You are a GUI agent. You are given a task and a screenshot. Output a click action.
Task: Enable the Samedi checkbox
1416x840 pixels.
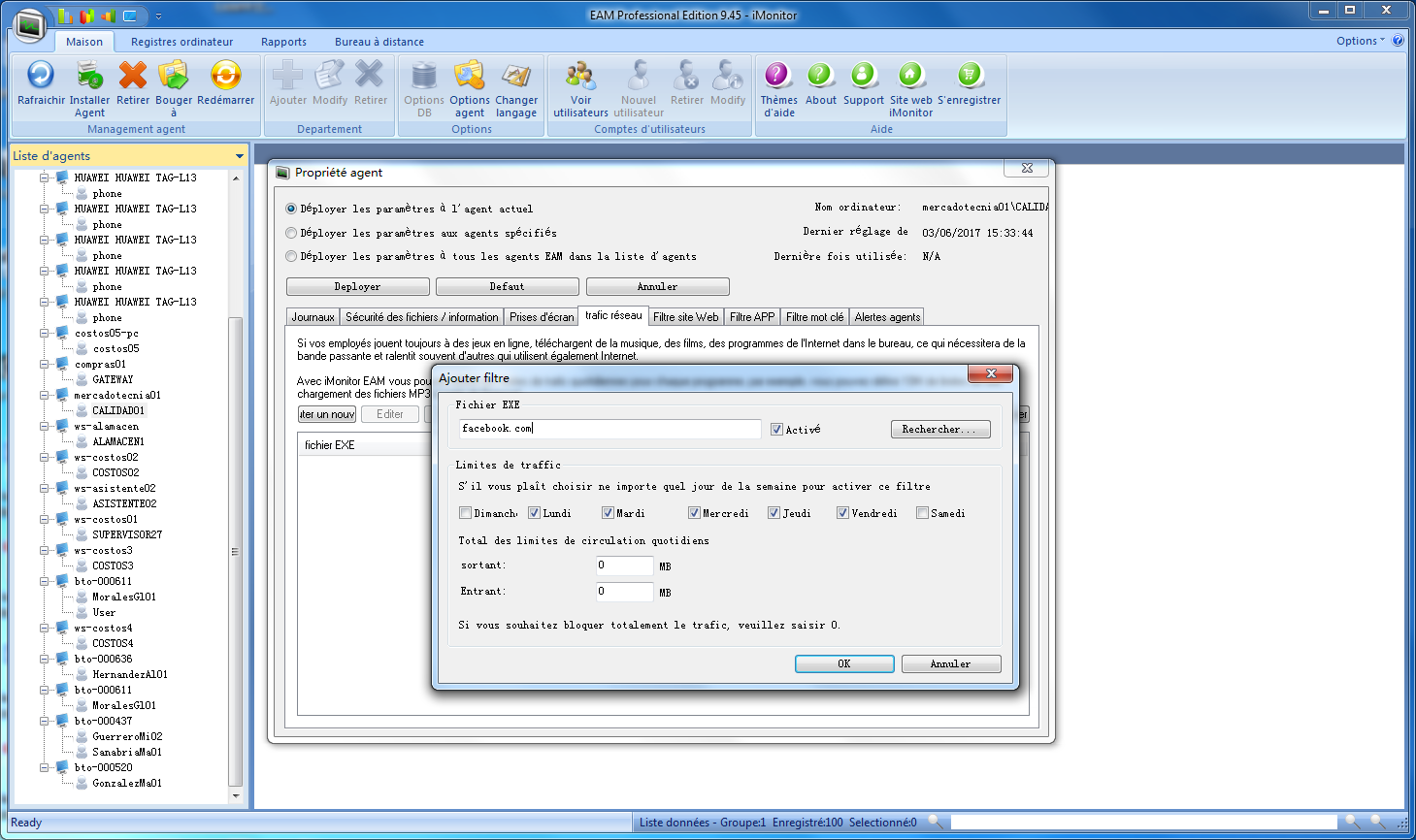point(922,513)
